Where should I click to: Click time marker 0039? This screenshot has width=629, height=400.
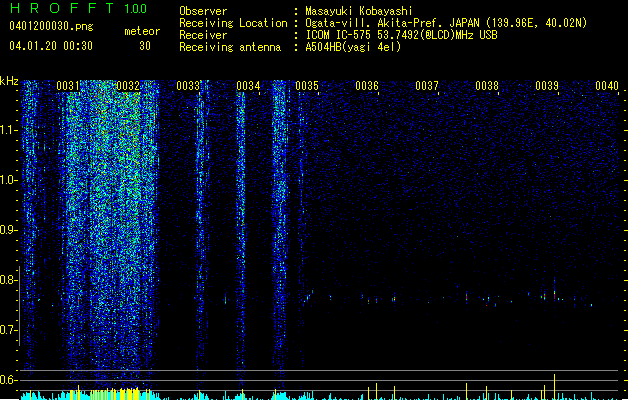547,86
